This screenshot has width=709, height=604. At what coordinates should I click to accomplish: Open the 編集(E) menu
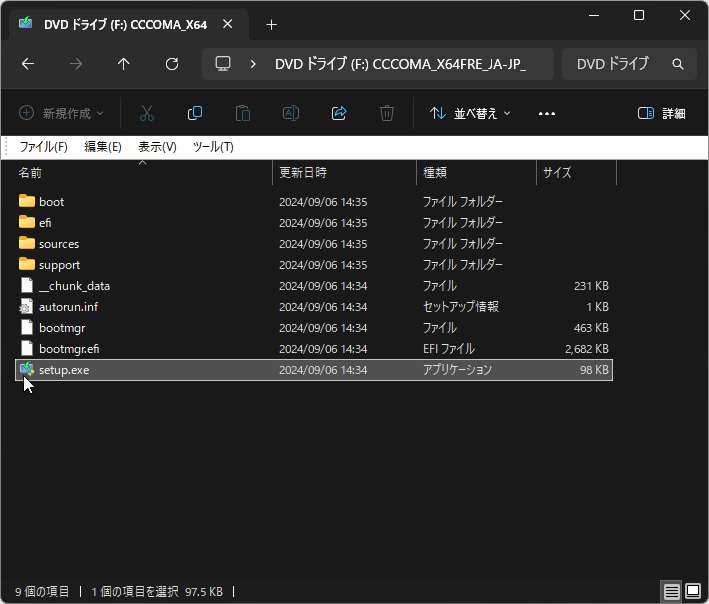103,147
